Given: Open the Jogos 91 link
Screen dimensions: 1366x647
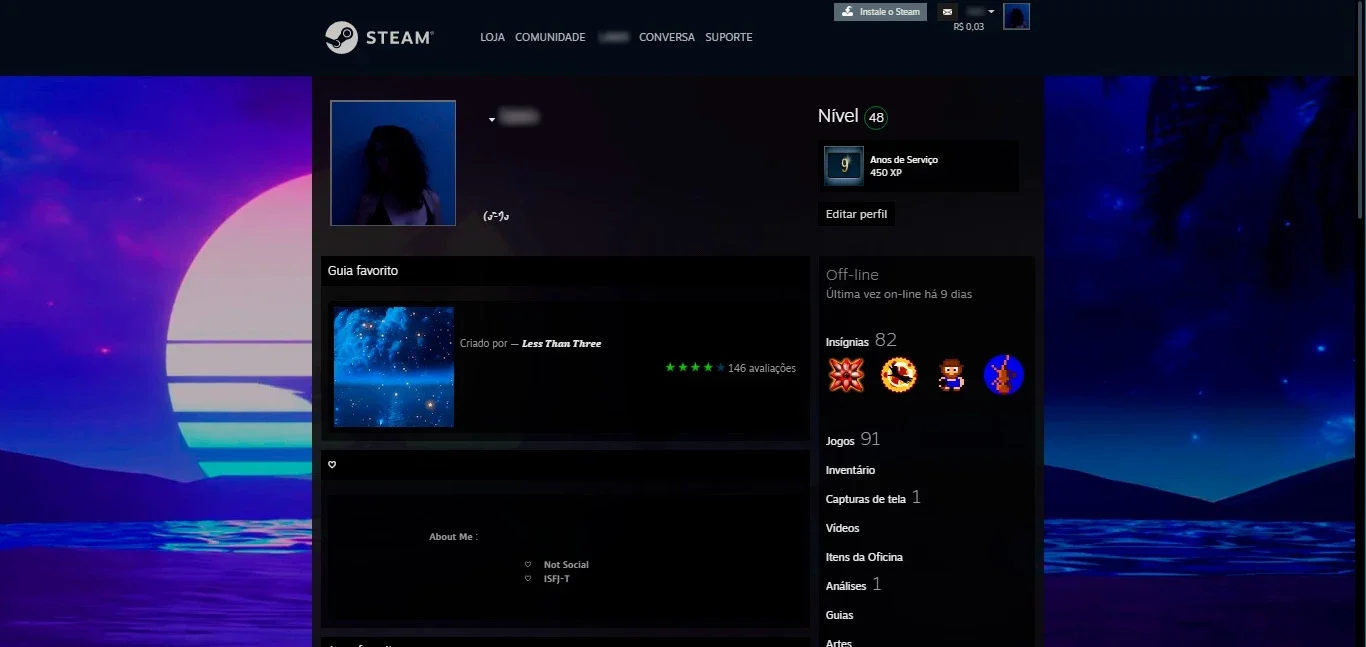Looking at the screenshot, I should 853,439.
